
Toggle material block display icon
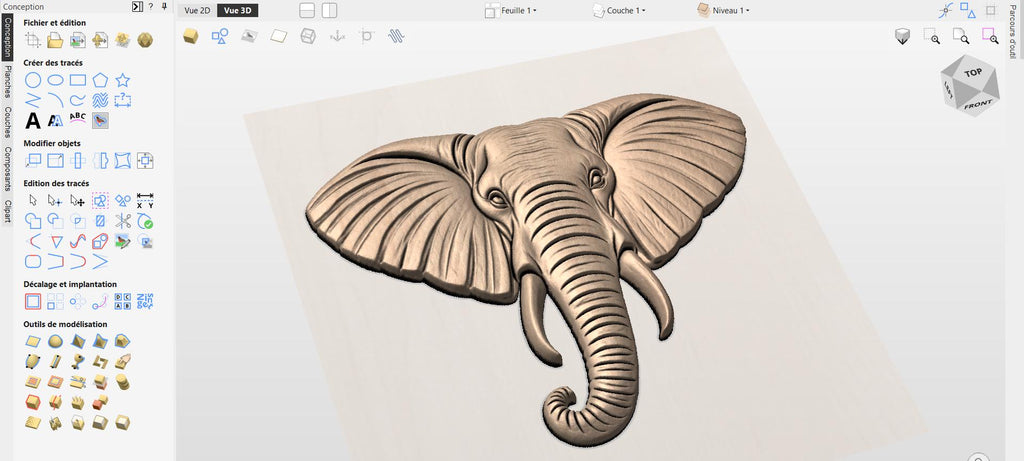279,36
